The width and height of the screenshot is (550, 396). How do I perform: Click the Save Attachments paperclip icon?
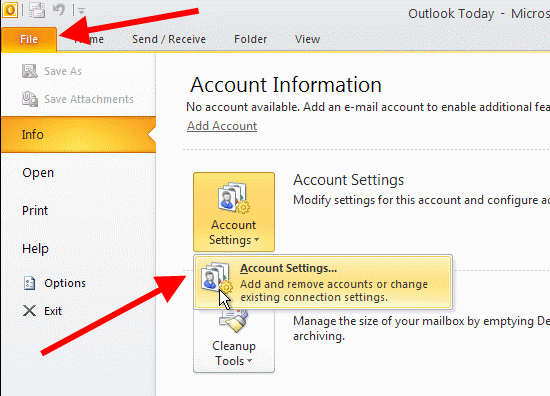tap(30, 99)
